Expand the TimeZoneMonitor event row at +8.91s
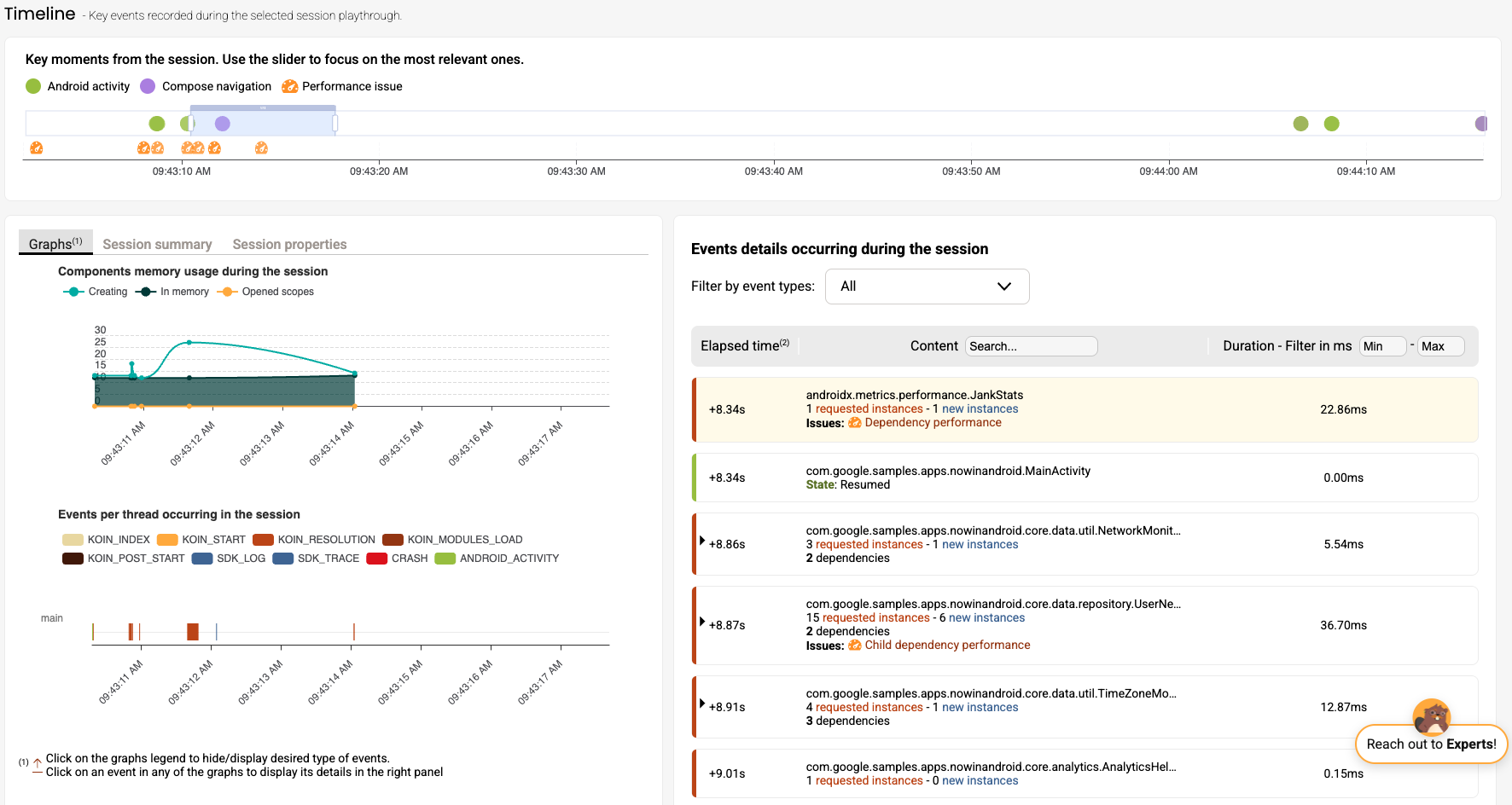 click(702, 704)
